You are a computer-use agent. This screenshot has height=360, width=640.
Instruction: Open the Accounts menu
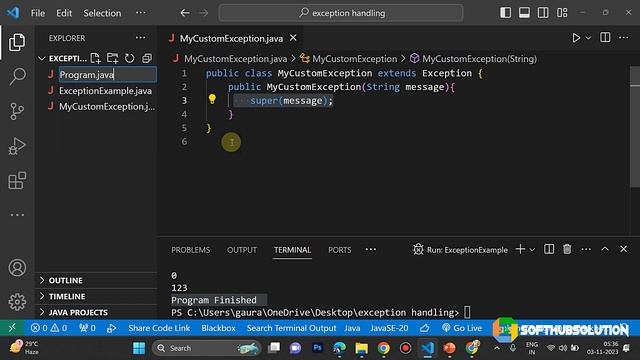click(x=17, y=268)
